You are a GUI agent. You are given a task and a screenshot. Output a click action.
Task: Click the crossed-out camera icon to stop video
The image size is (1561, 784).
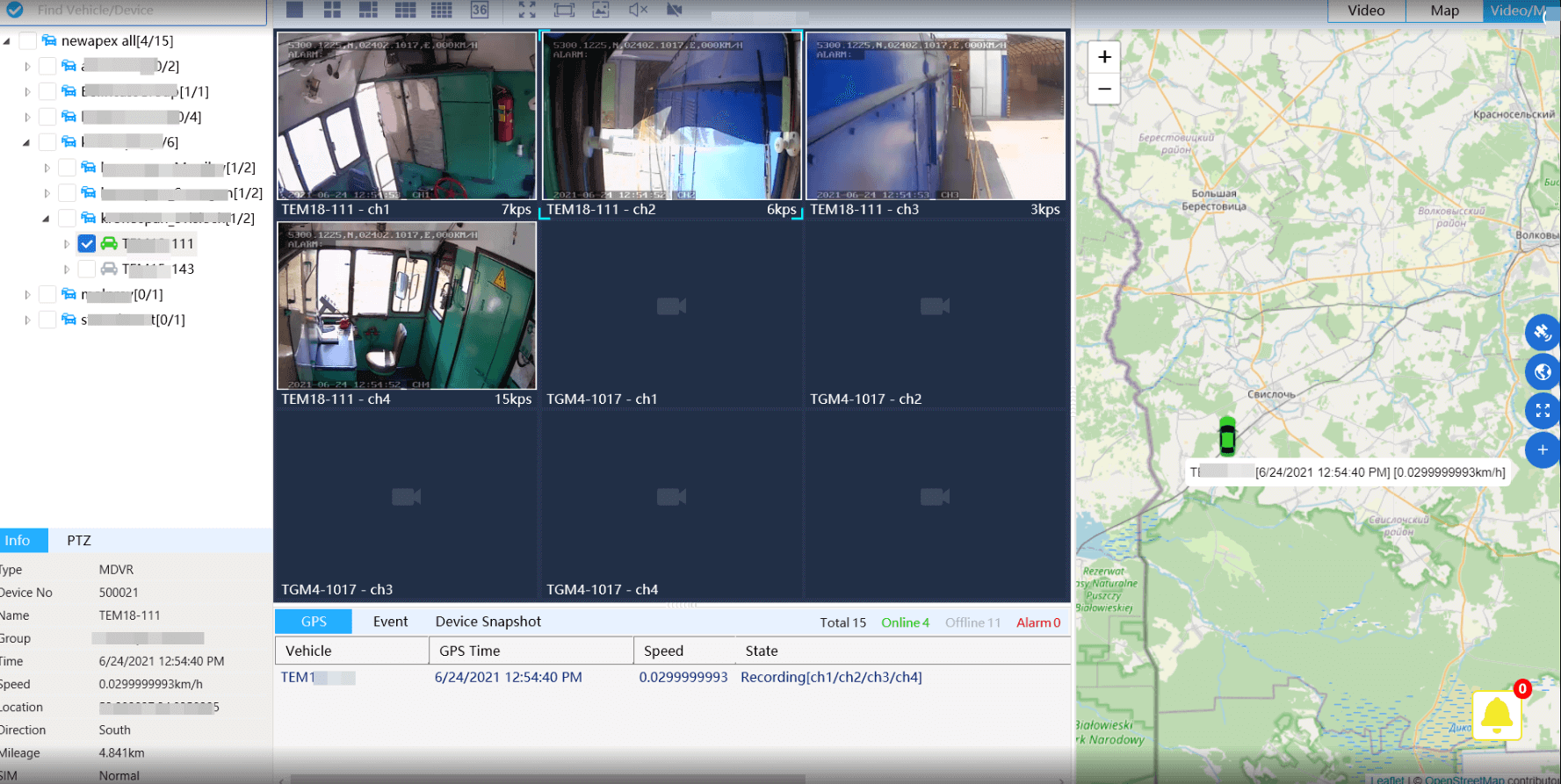click(674, 10)
